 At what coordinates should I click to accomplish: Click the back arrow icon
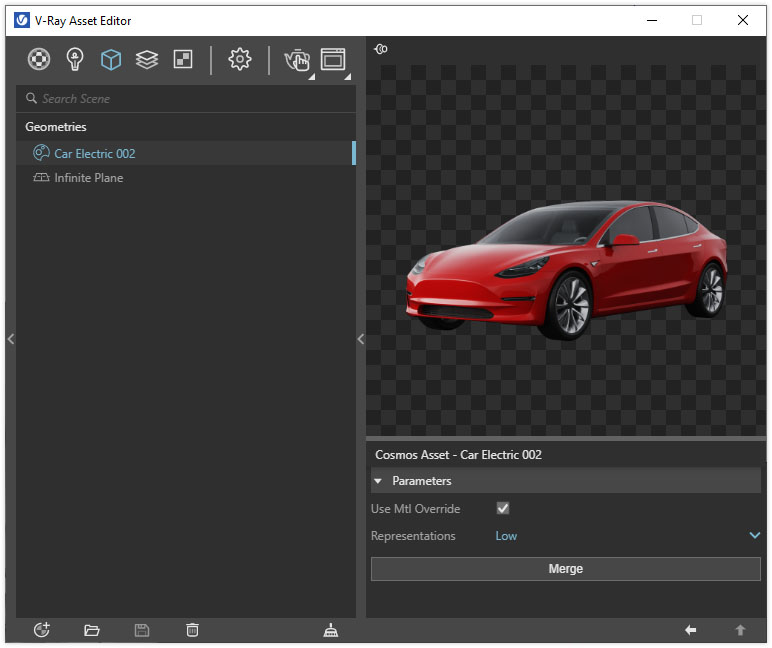coord(690,630)
